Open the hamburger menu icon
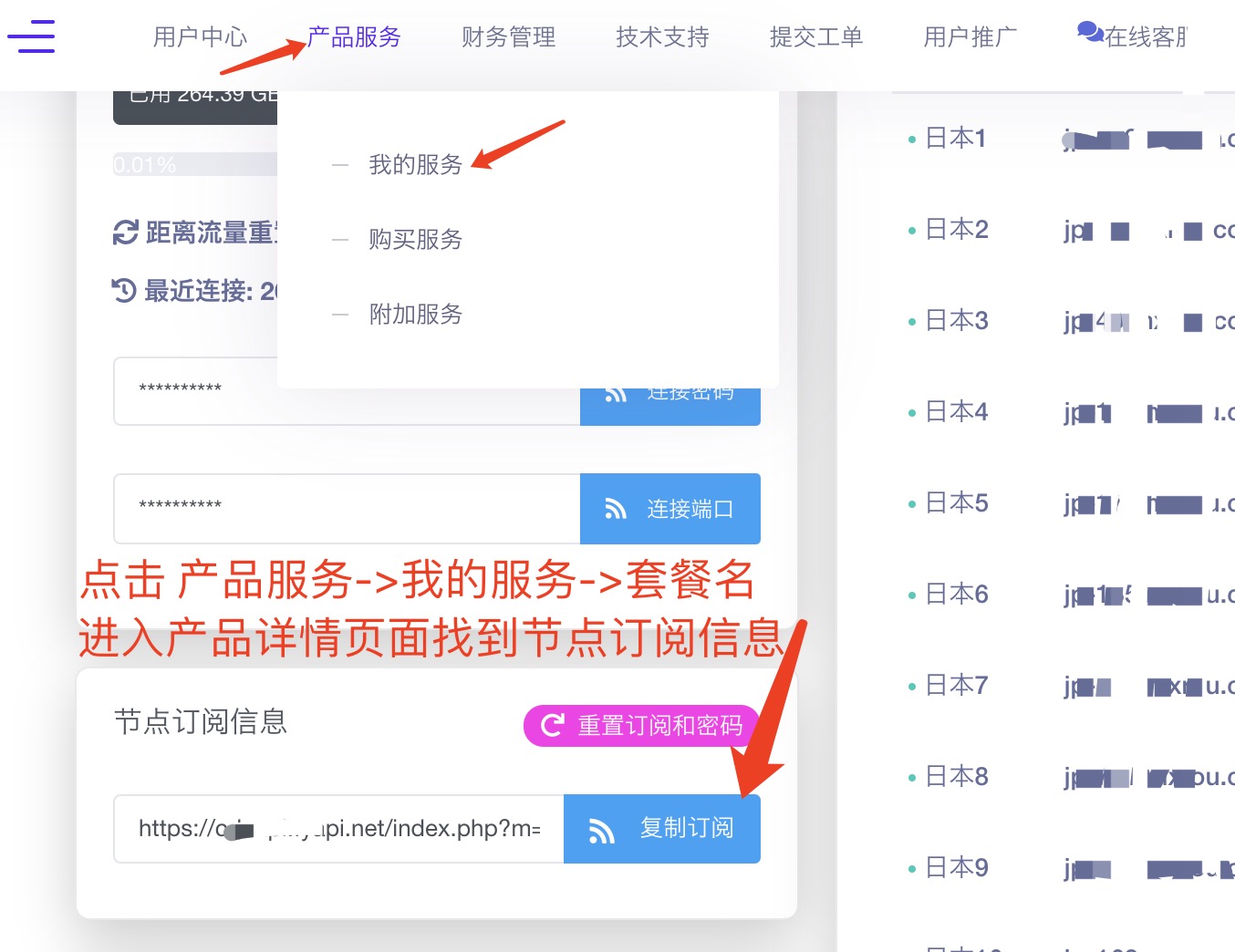 32,37
